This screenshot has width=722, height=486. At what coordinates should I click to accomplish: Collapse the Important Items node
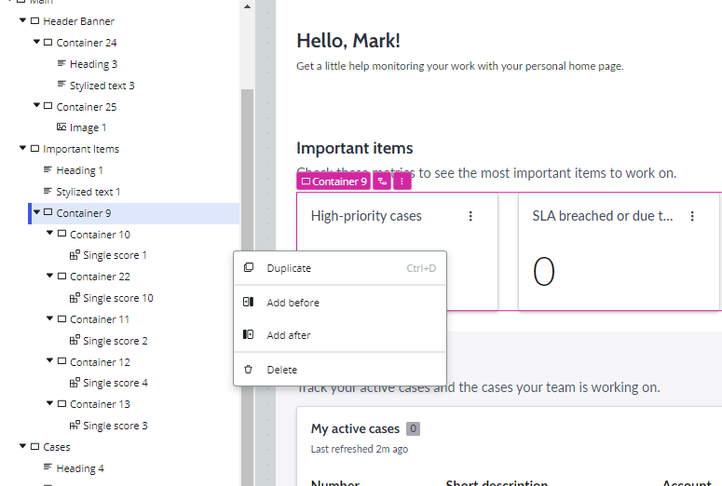22,148
